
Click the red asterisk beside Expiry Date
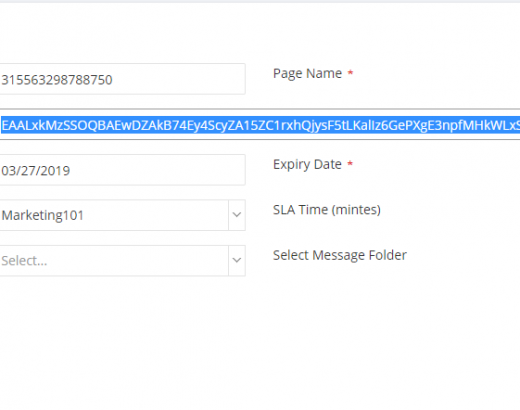350,163
